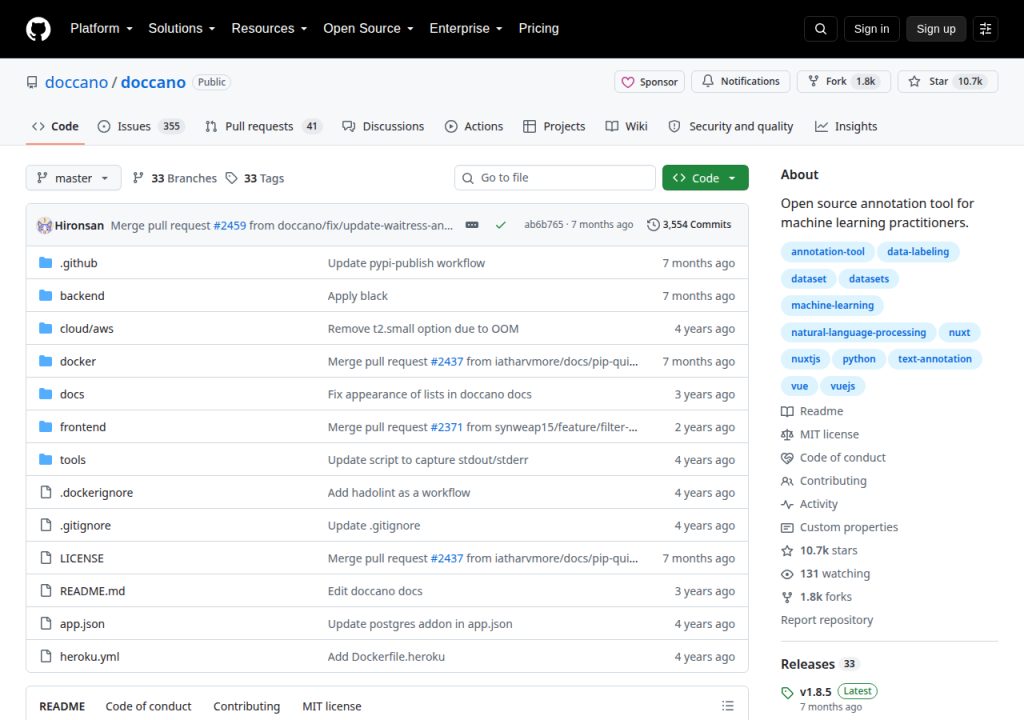Open the README outline list icon

point(728,706)
